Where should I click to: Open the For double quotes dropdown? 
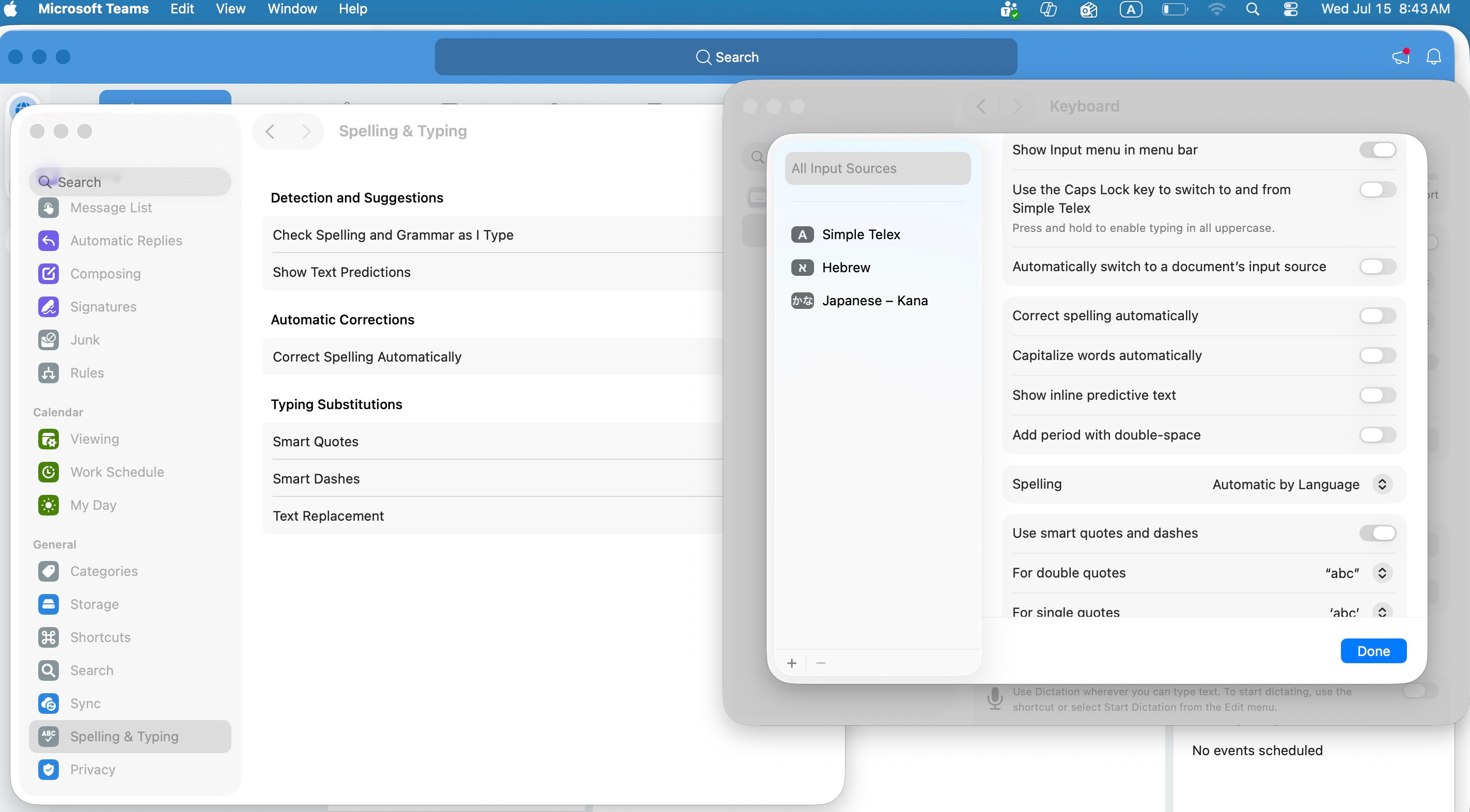pyautogui.click(x=1357, y=573)
